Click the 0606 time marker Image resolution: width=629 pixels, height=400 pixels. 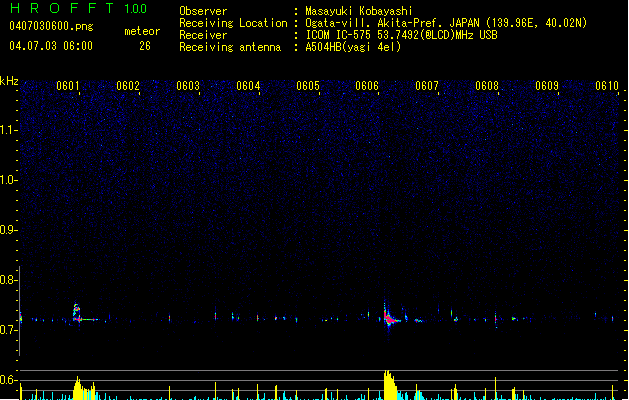tap(367, 86)
